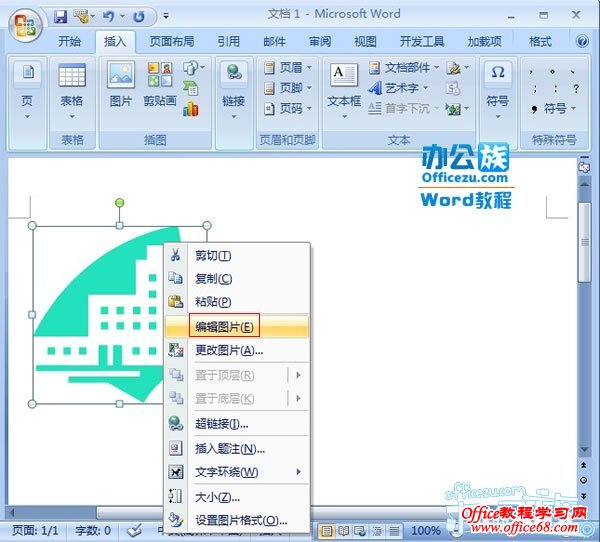The width and height of the screenshot is (600, 542).
Task: Open the Office button menu
Action: [25, 25]
